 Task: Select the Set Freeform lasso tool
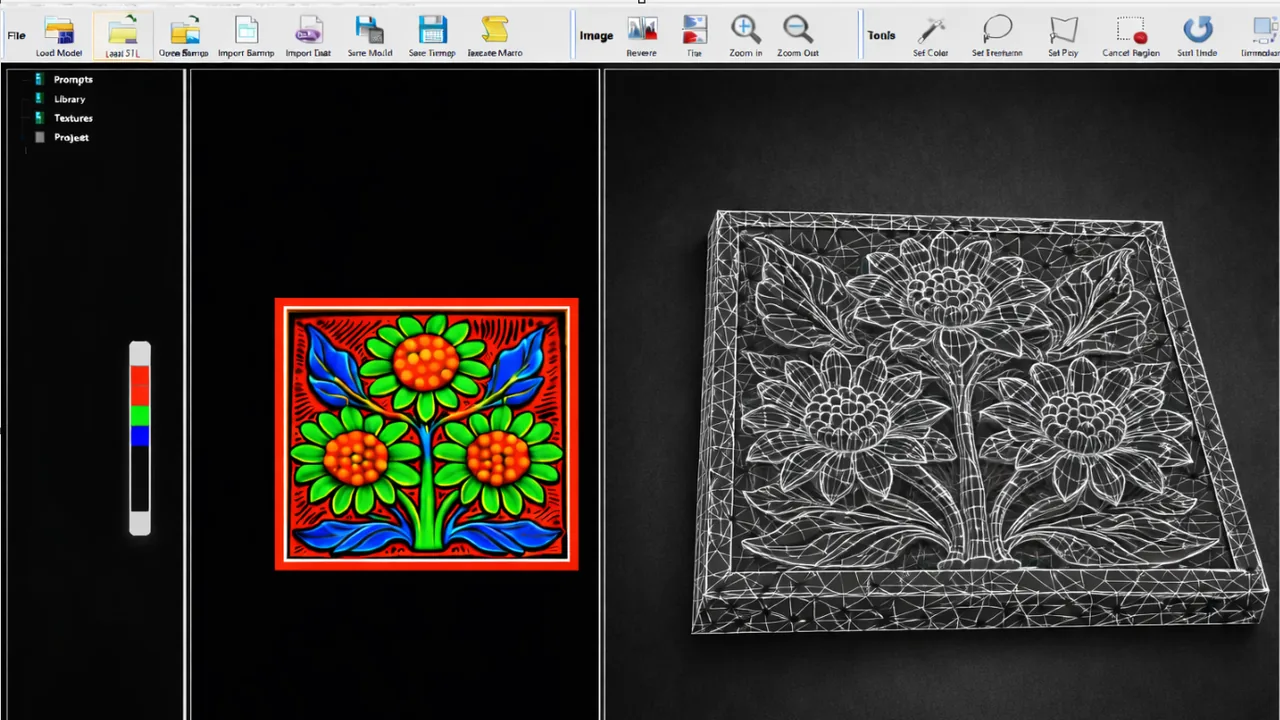coord(997,30)
